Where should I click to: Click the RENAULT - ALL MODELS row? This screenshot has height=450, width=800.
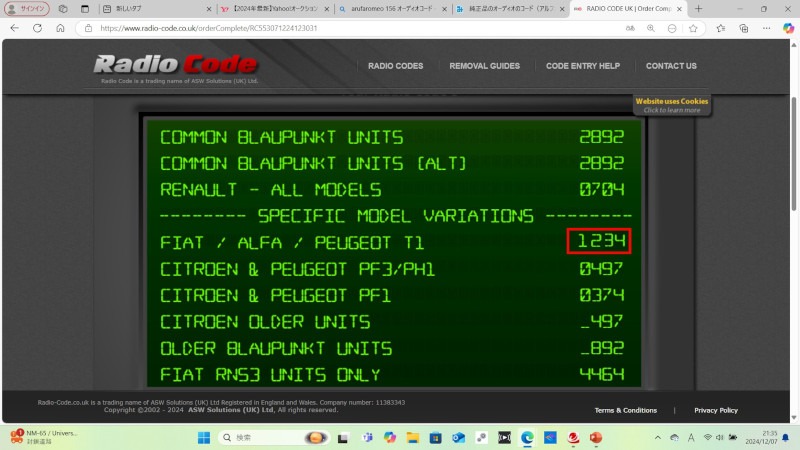[x=393, y=189]
